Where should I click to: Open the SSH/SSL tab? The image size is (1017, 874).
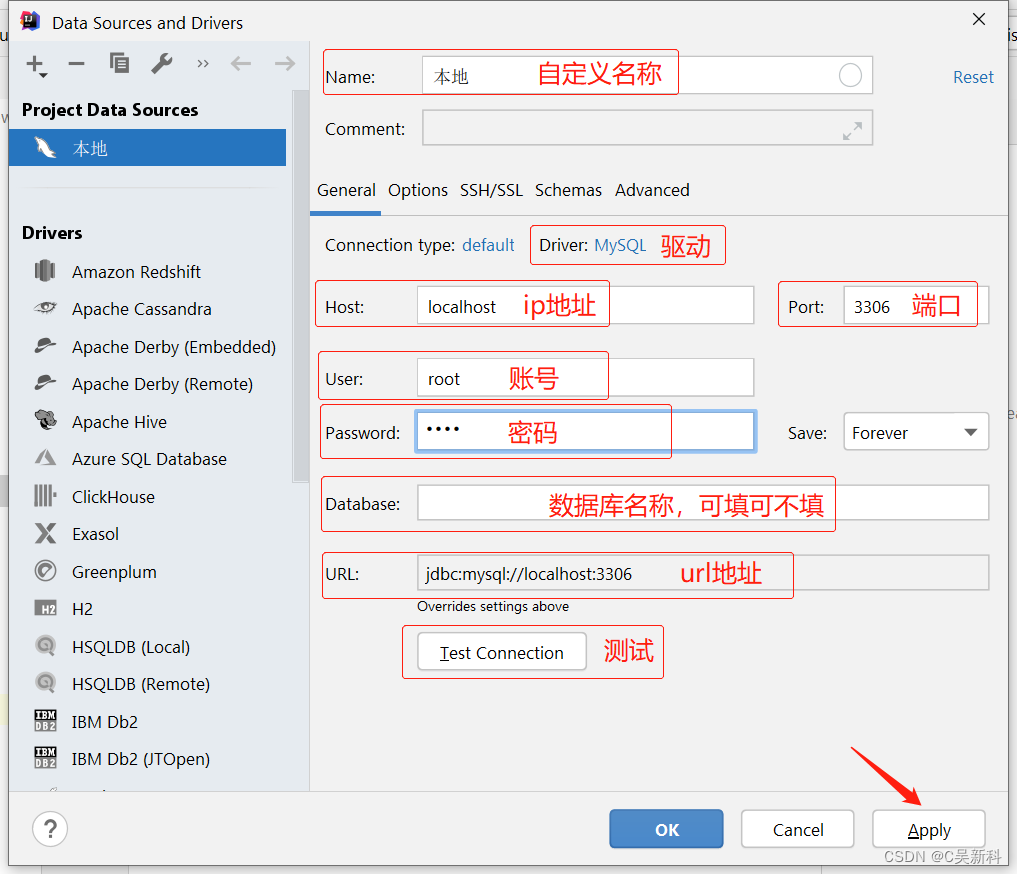(491, 191)
